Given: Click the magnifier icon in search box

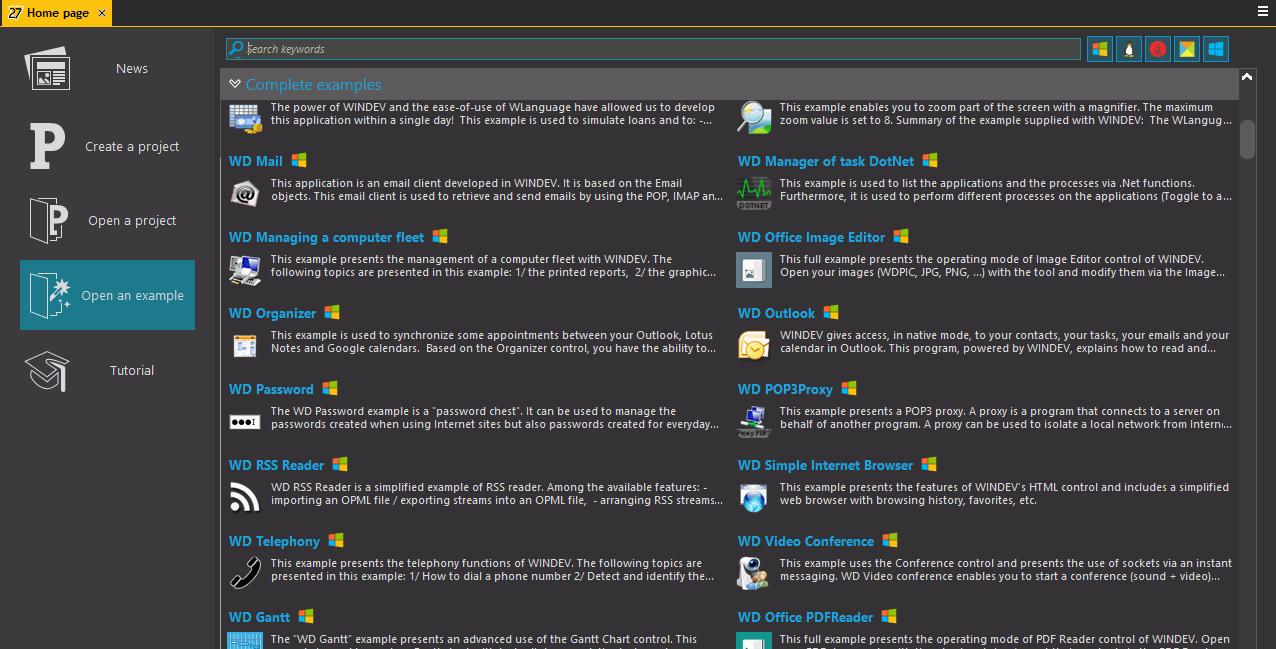Looking at the screenshot, I should pyautogui.click(x=236, y=48).
